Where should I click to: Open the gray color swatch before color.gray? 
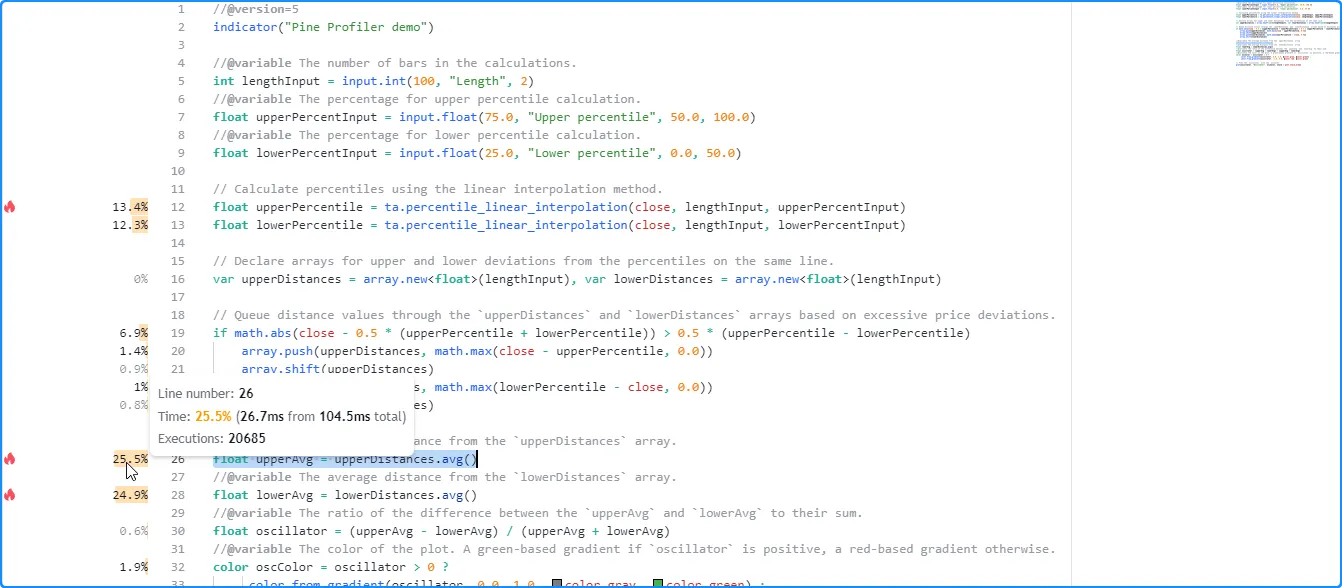pos(558,584)
